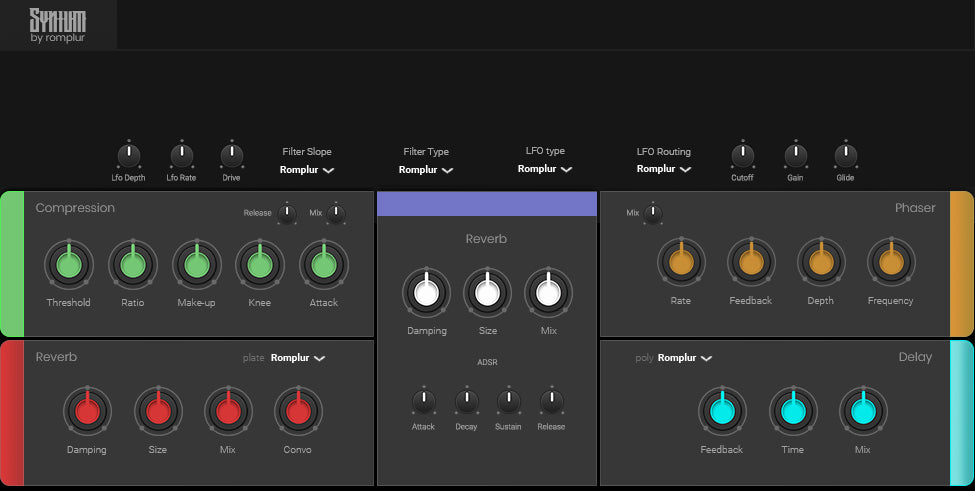The width and height of the screenshot is (975, 491).
Task: Click the Drive knob
Action: 232,156
